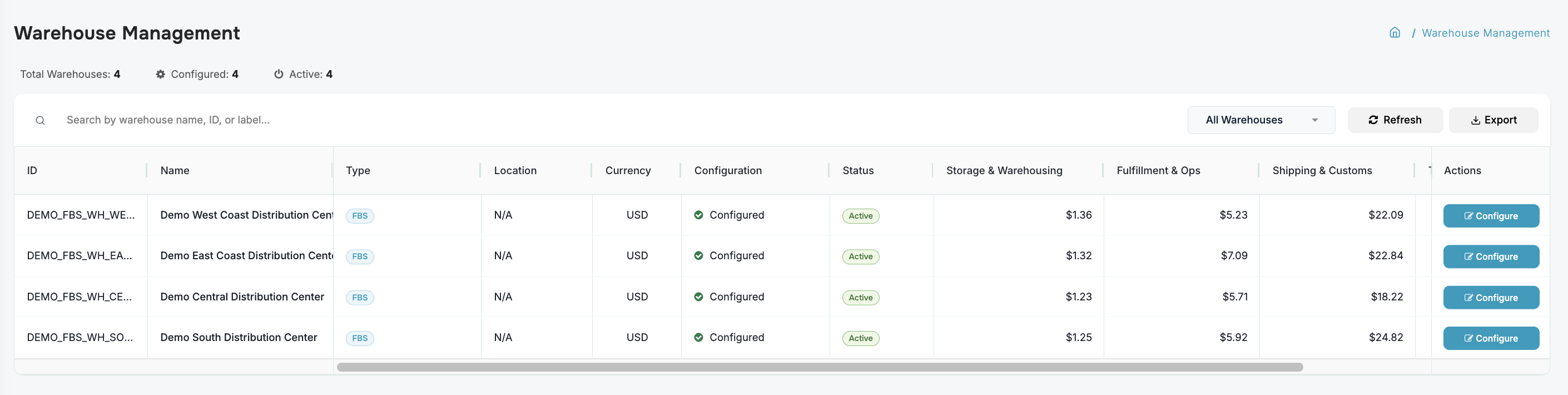Configure the Demo West Coast warehouse
Viewport: 1568px width, 395px height.
click(x=1491, y=216)
